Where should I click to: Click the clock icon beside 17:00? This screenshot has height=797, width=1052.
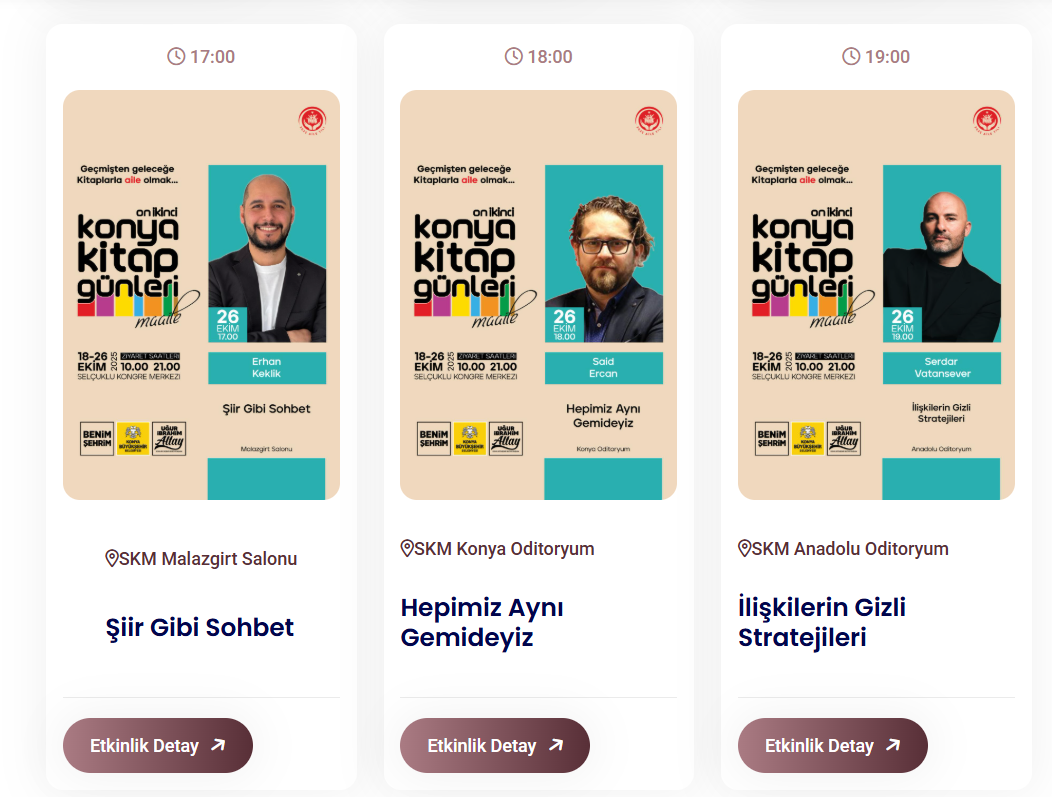[176, 56]
